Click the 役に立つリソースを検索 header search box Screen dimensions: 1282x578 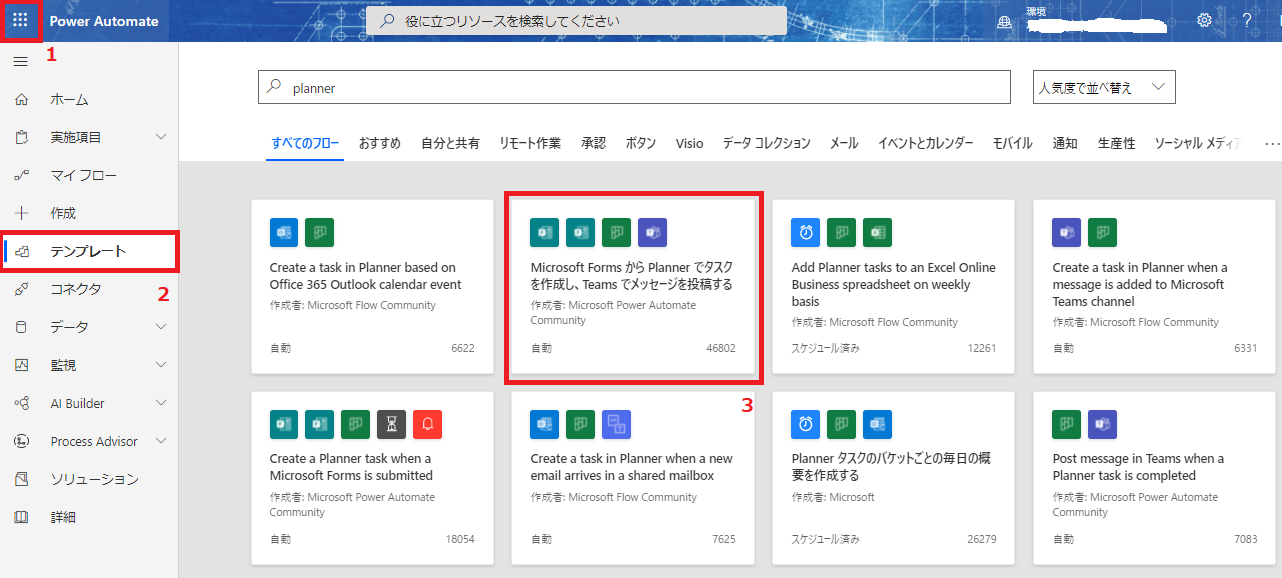pyautogui.click(x=576, y=20)
